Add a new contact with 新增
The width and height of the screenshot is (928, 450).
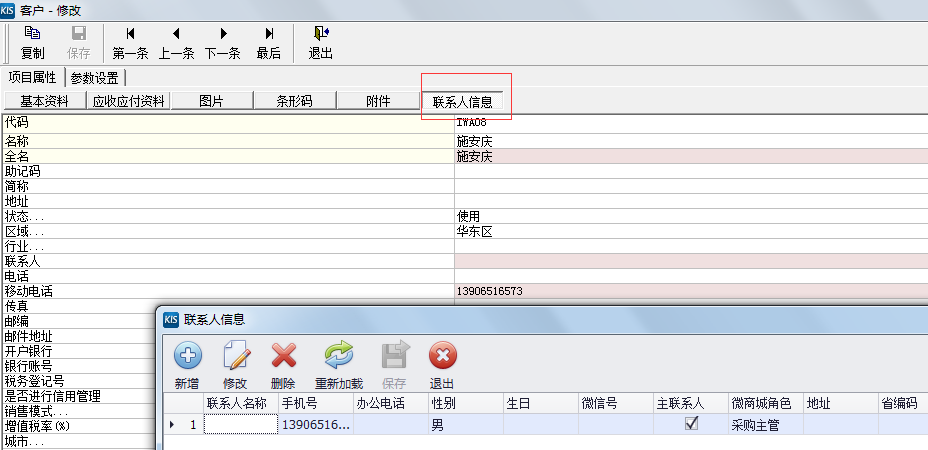click(x=187, y=364)
